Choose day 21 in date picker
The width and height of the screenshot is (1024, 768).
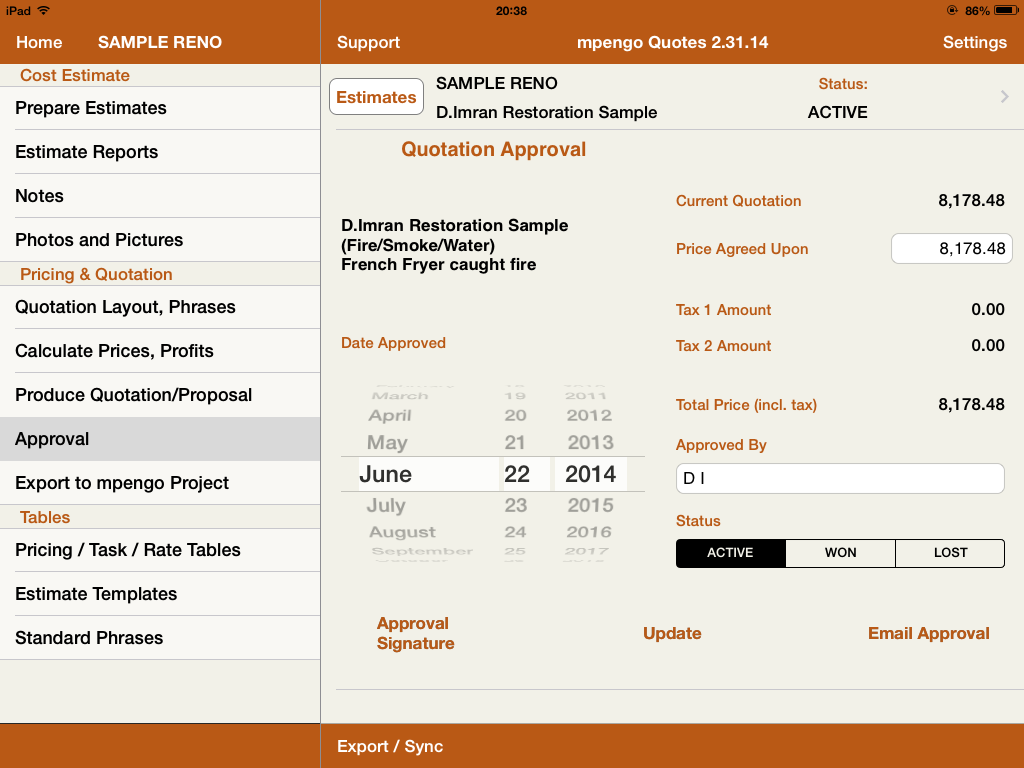click(515, 443)
